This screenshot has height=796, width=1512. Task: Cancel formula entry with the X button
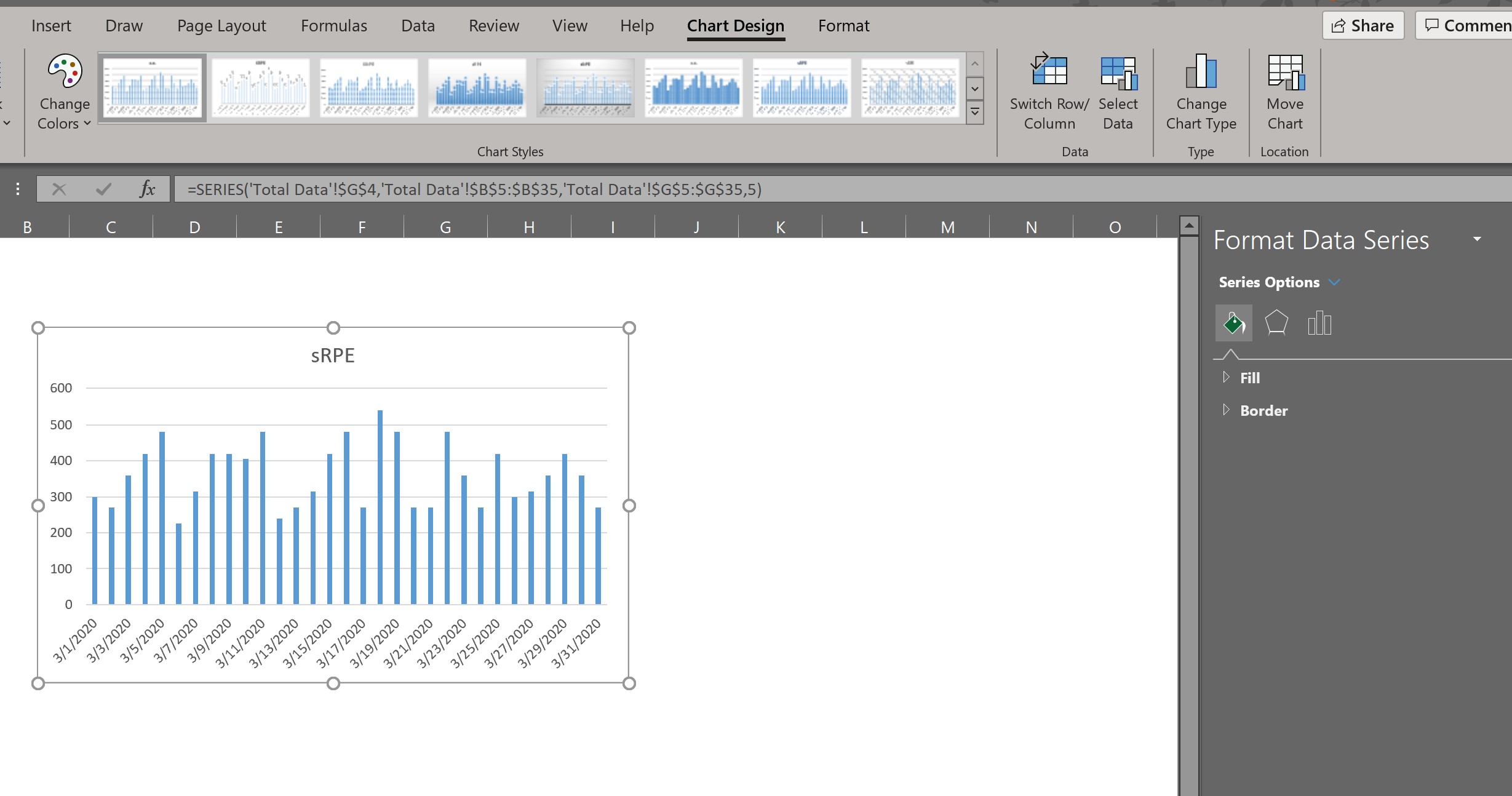(59, 189)
